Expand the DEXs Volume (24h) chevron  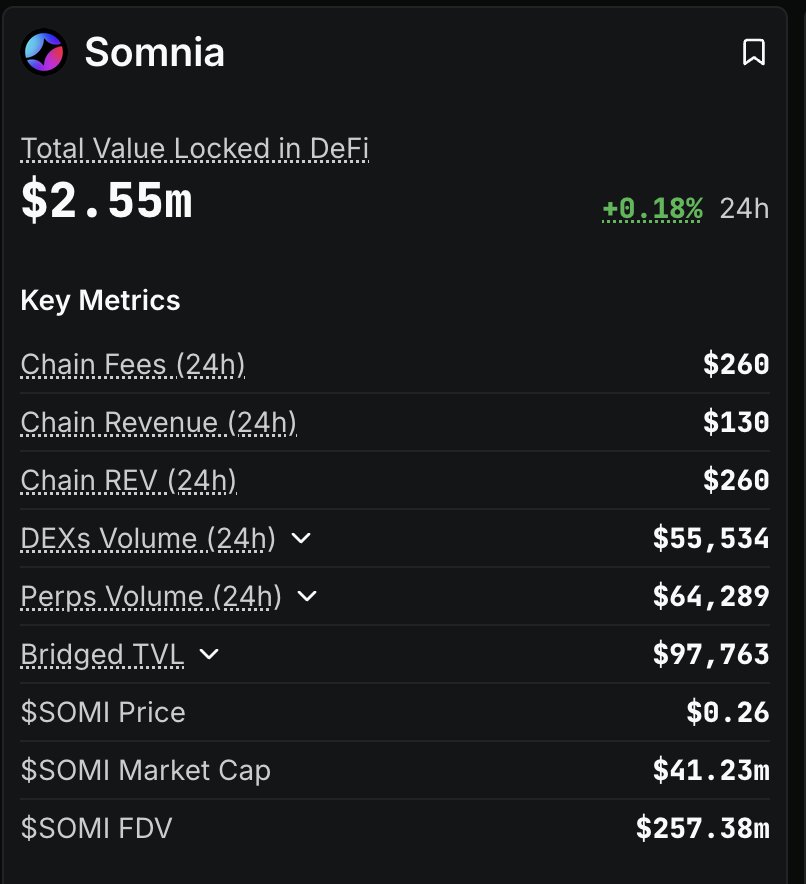[301, 539]
